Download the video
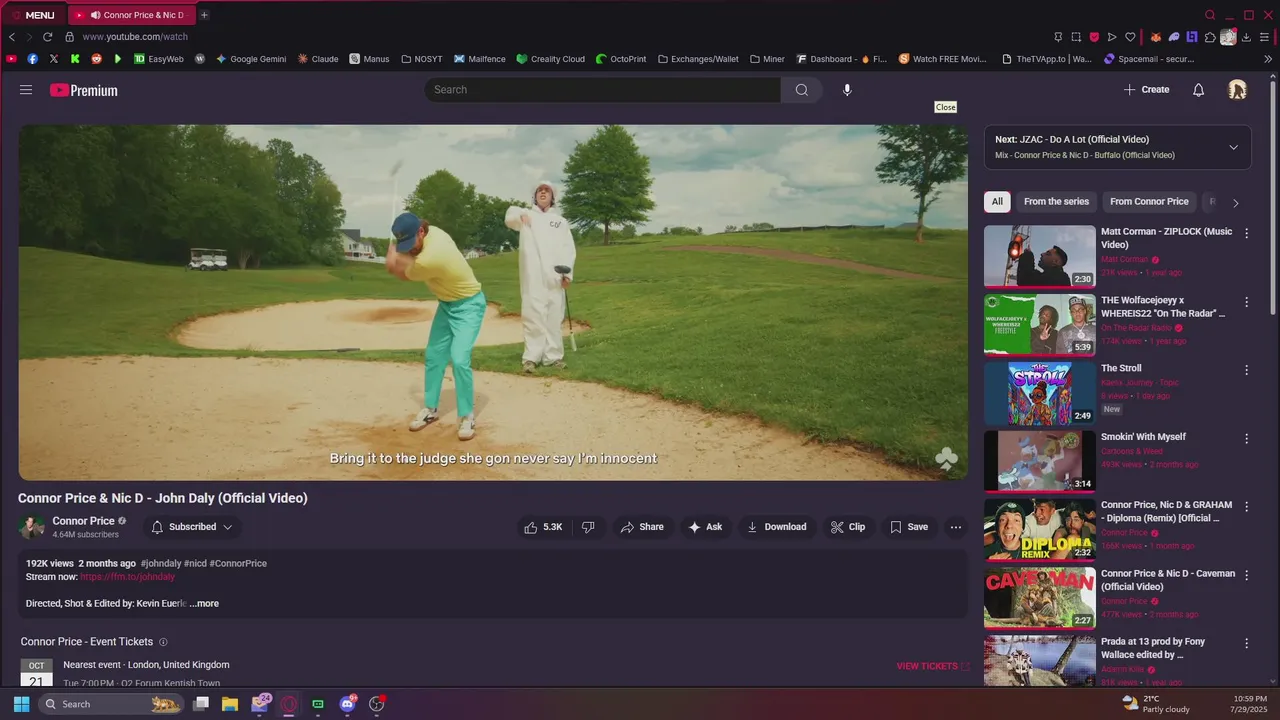This screenshot has width=1280, height=720. point(777,527)
